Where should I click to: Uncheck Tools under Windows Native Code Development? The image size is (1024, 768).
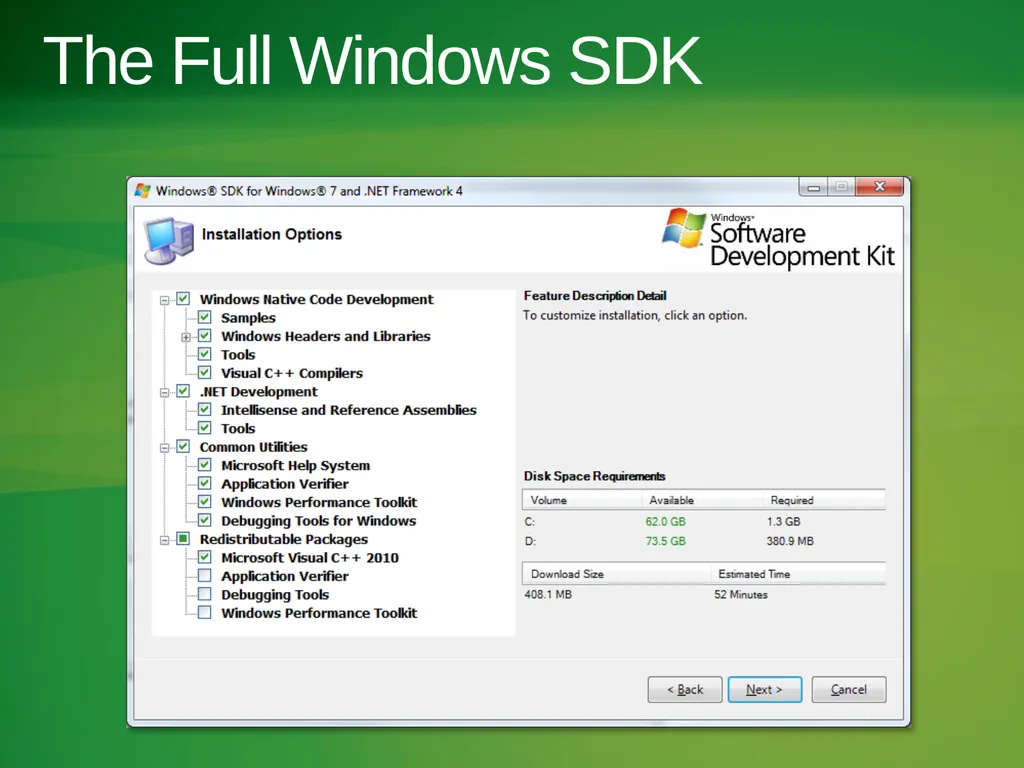pyautogui.click(x=205, y=354)
